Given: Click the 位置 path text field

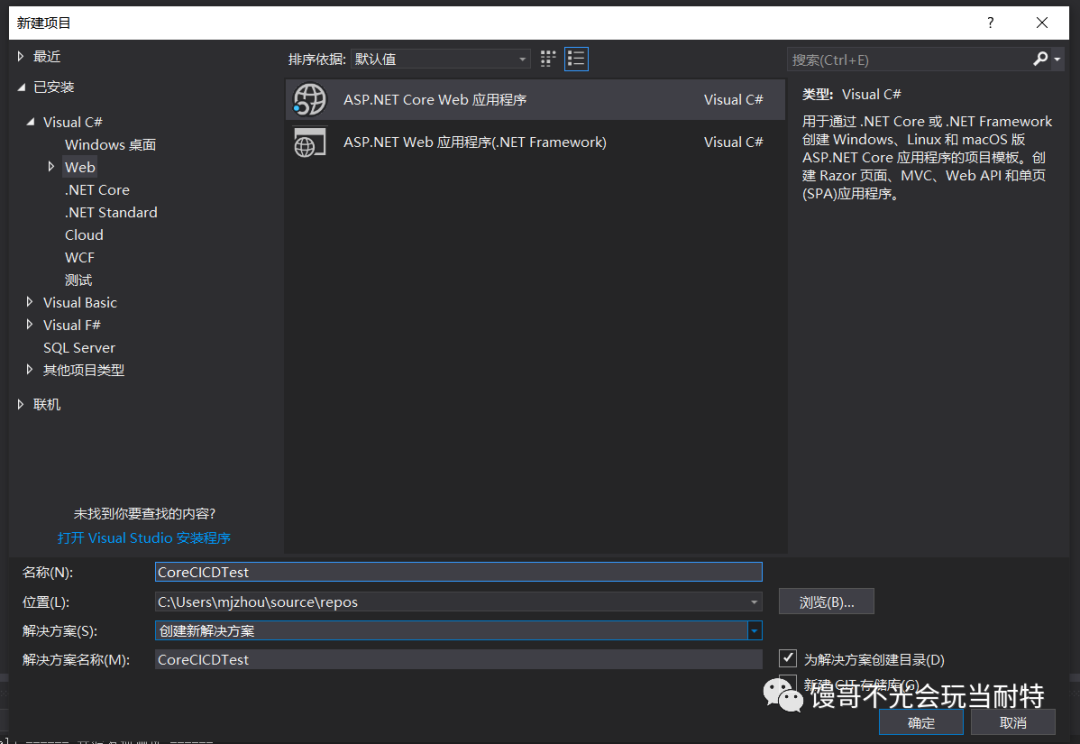Looking at the screenshot, I should click(451, 602).
